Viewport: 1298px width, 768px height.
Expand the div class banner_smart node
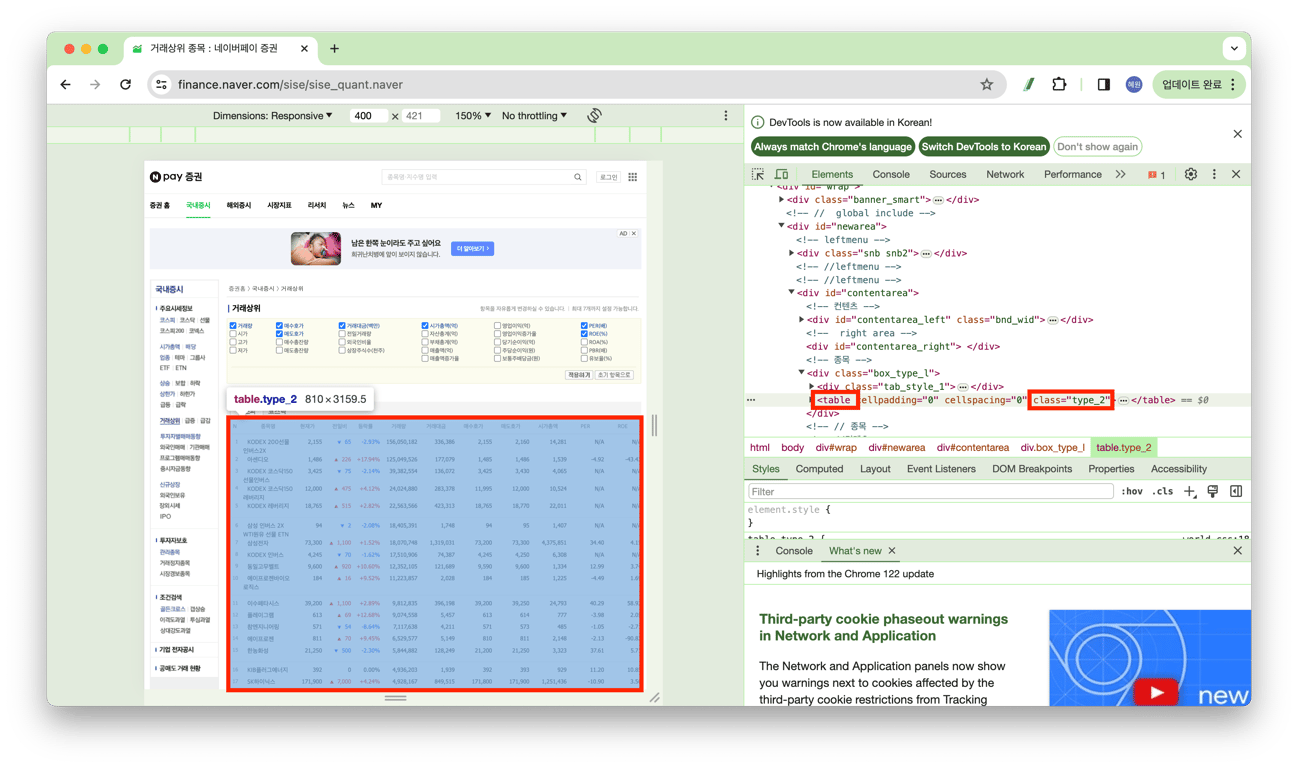782,200
